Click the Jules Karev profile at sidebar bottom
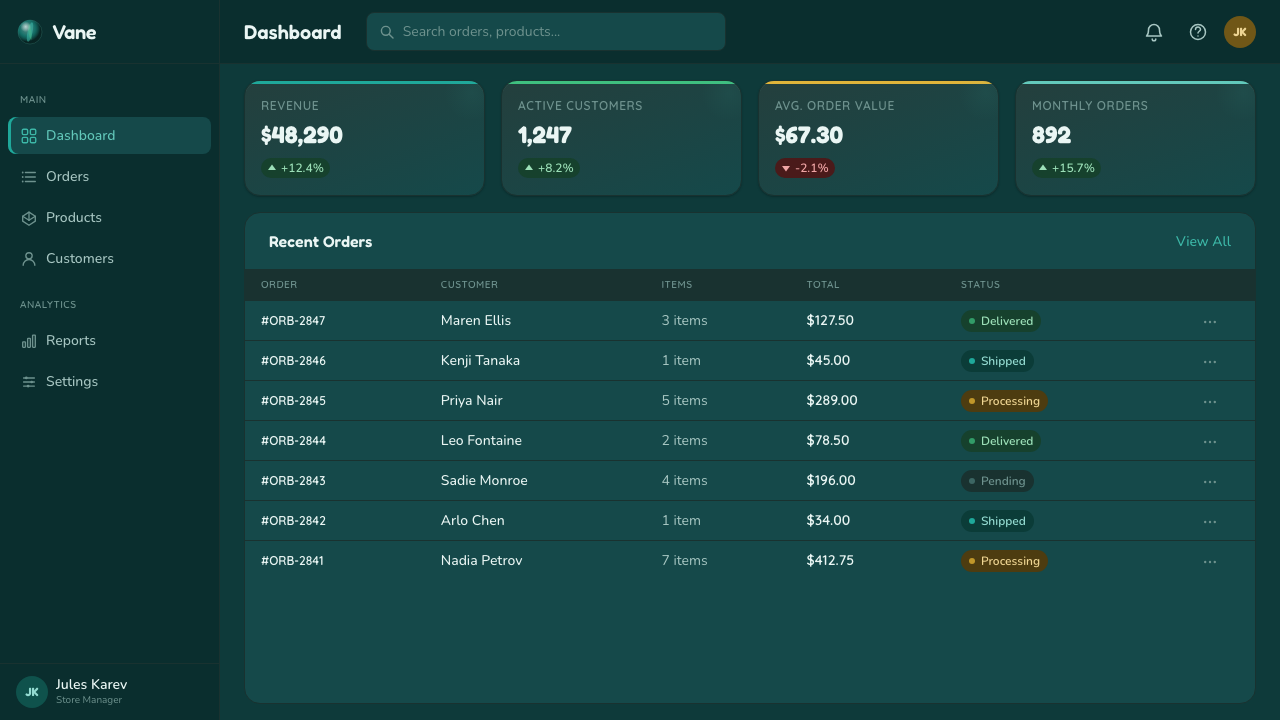 pos(110,691)
